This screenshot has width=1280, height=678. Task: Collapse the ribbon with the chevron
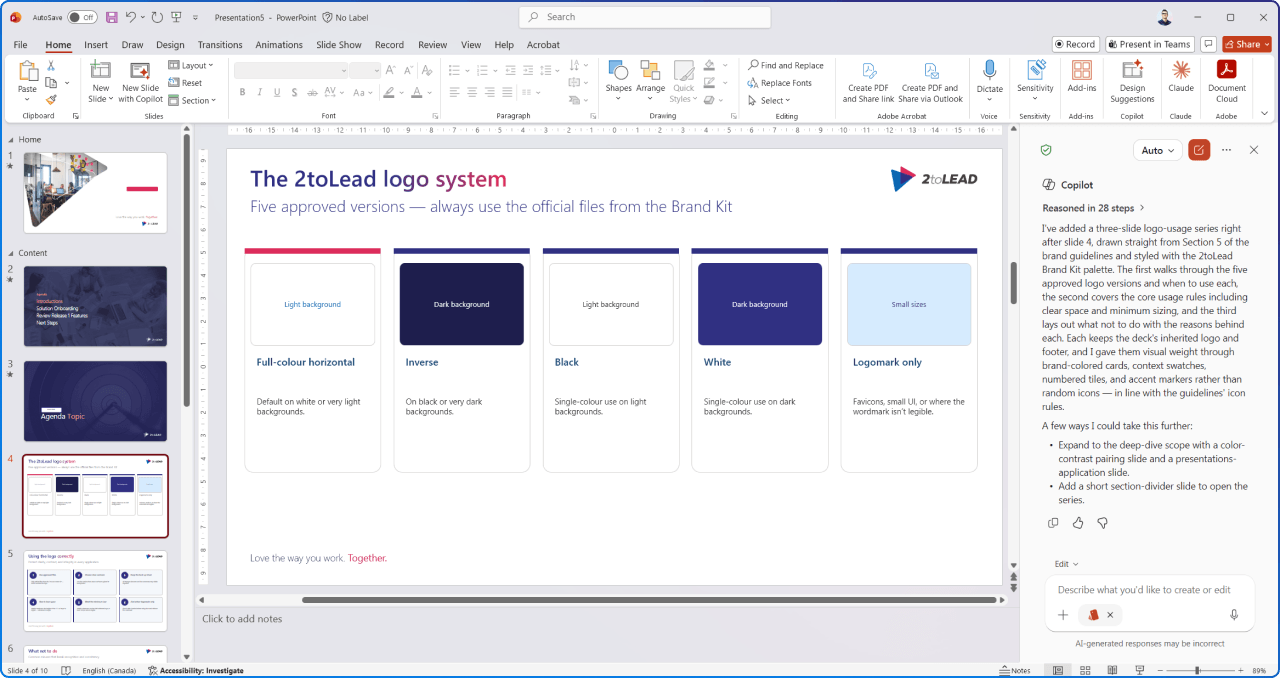click(x=1264, y=115)
